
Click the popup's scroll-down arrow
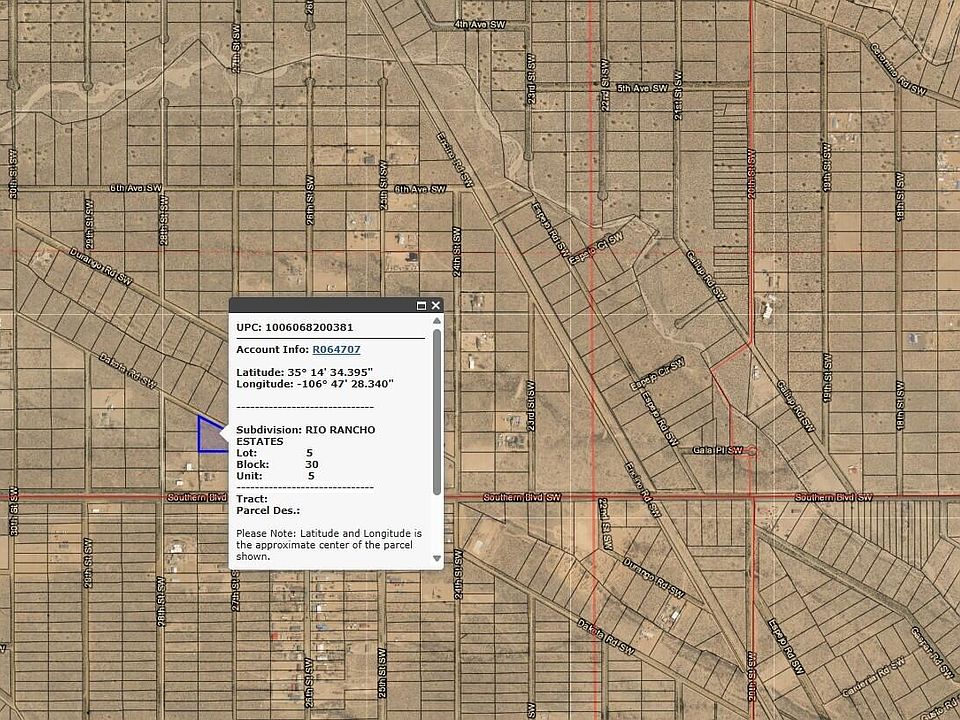click(x=437, y=558)
